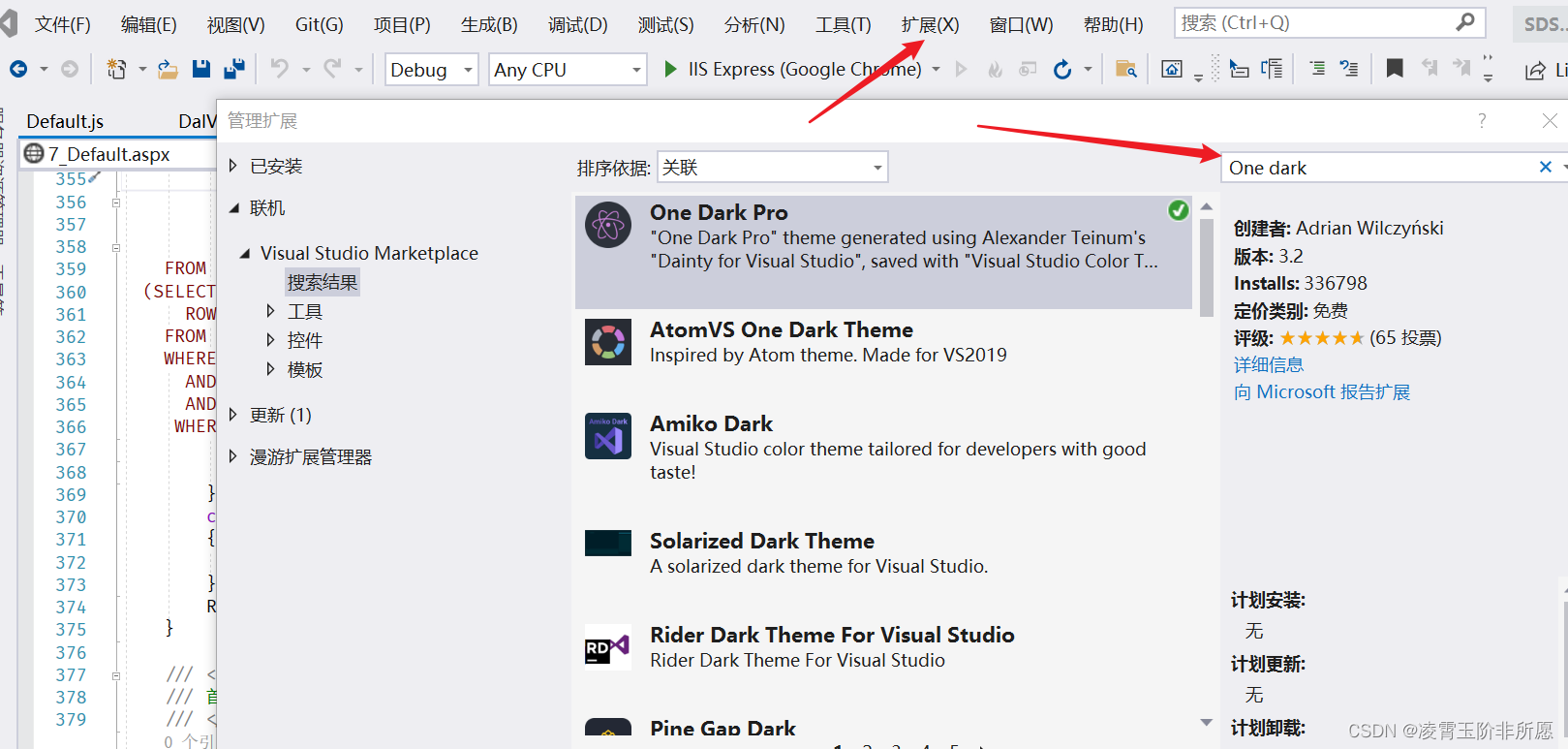Click the help question mark in the Manage Extensions dialog

pos(1482,120)
